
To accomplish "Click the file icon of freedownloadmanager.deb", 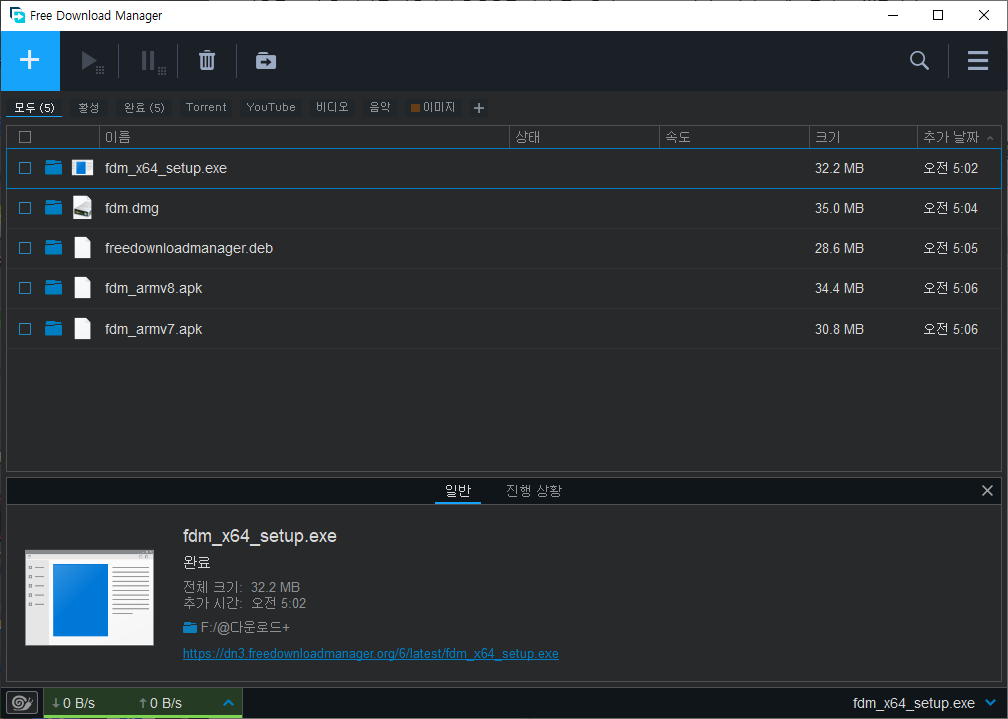I will [82, 248].
